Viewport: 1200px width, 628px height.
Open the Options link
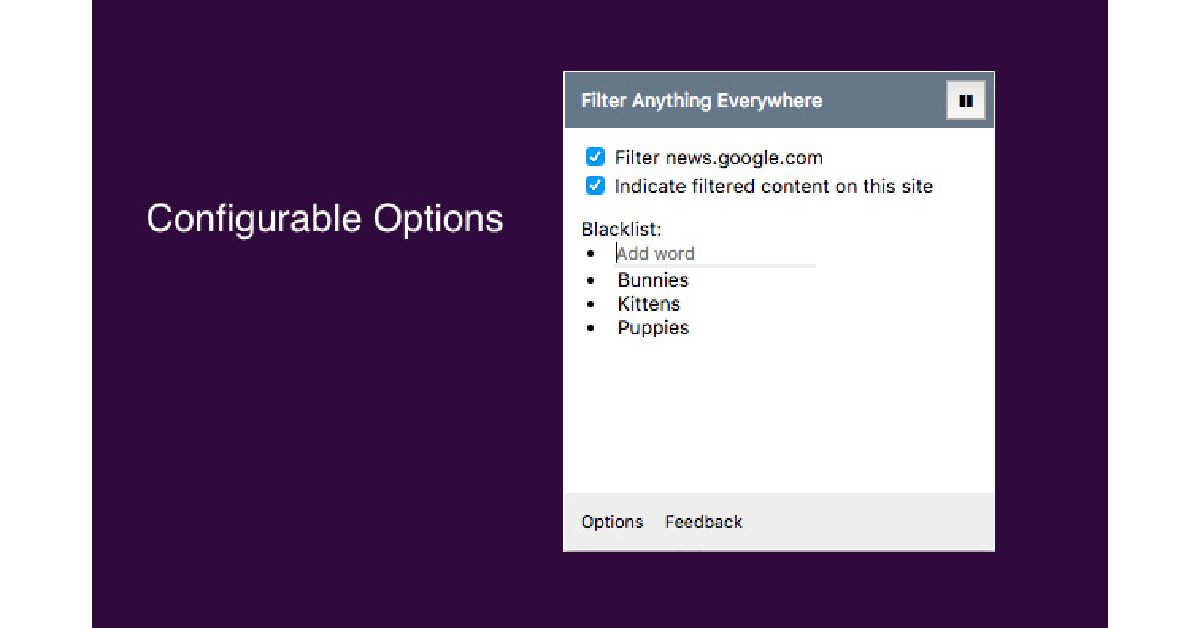(x=612, y=522)
